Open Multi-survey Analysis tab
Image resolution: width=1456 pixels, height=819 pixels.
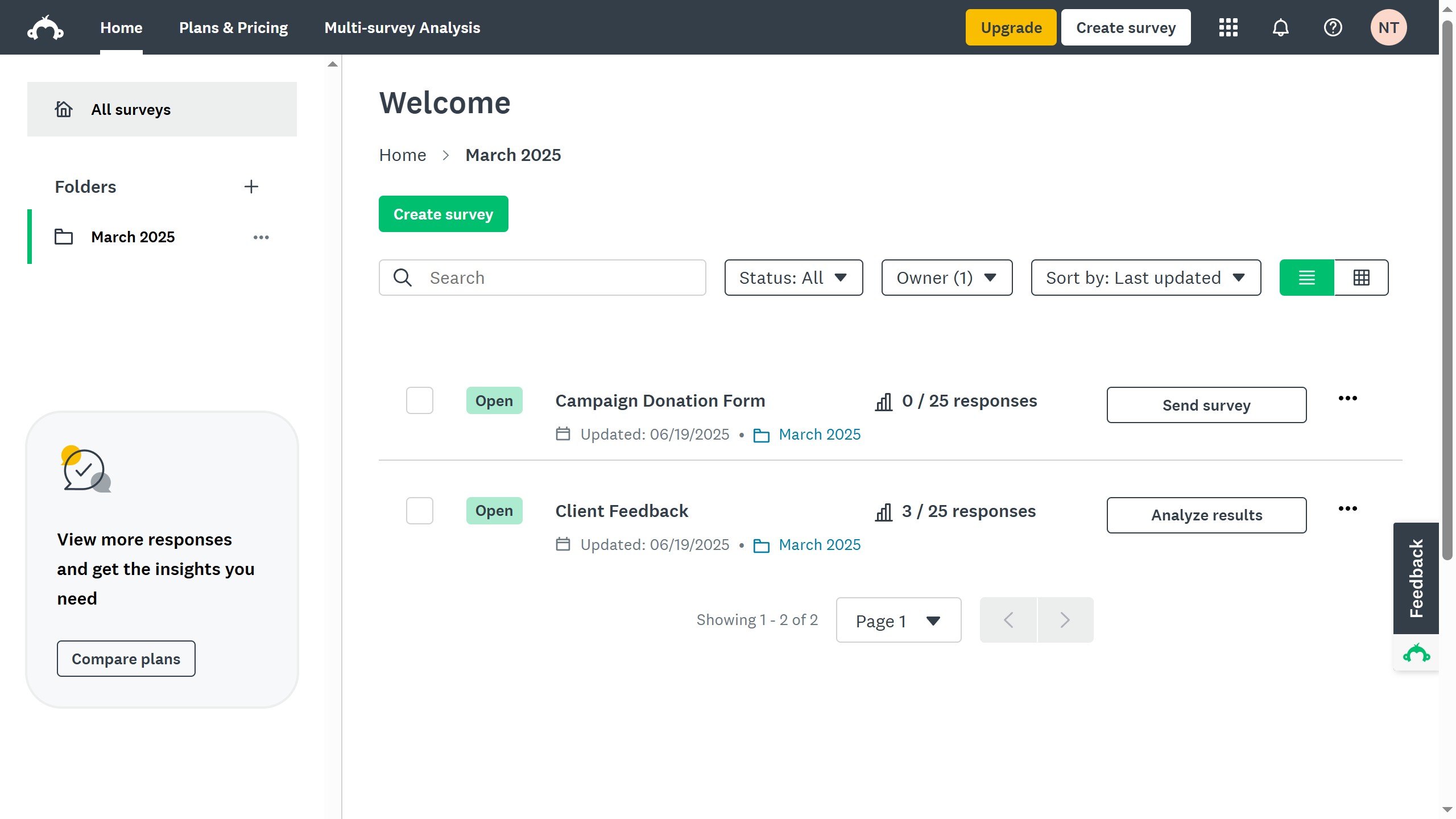tap(402, 28)
